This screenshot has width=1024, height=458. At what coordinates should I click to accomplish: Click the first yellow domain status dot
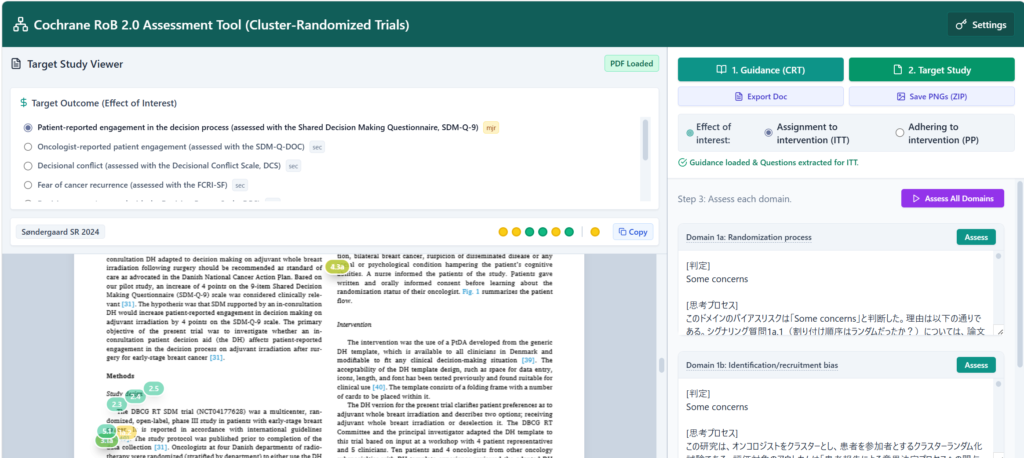(503, 232)
